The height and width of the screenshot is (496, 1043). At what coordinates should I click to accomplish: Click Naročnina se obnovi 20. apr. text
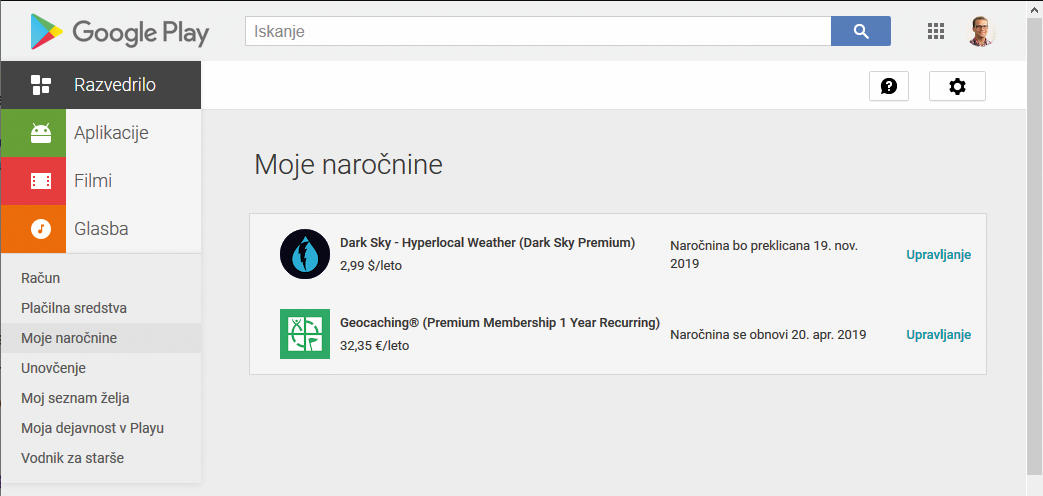pos(768,334)
